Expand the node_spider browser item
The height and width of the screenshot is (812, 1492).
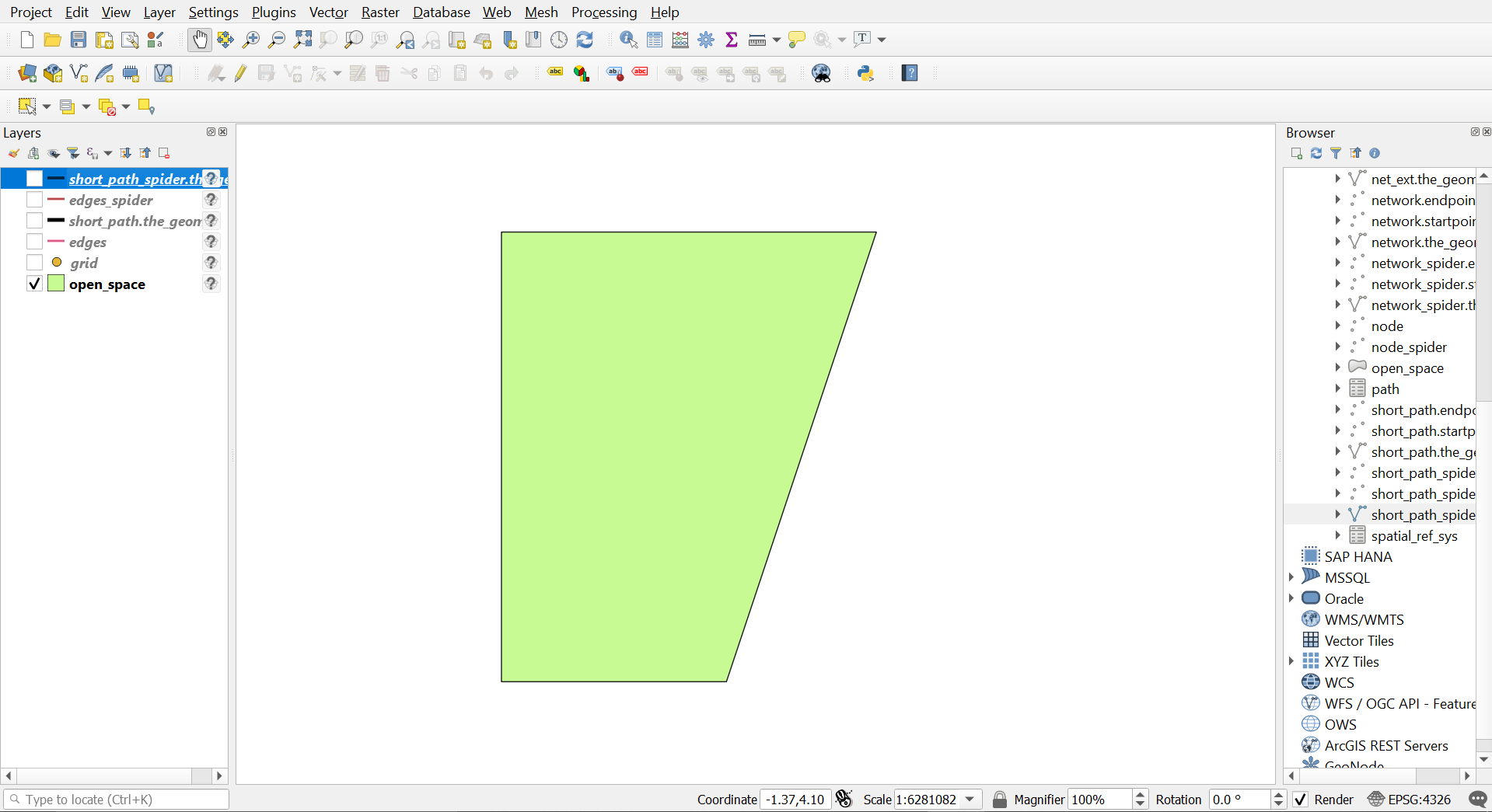pyautogui.click(x=1337, y=347)
